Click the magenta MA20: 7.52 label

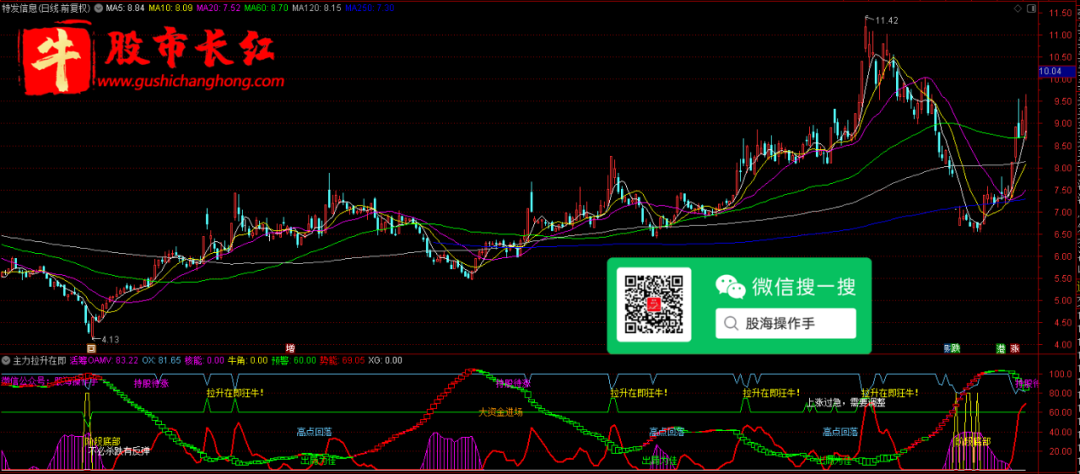[217, 8]
